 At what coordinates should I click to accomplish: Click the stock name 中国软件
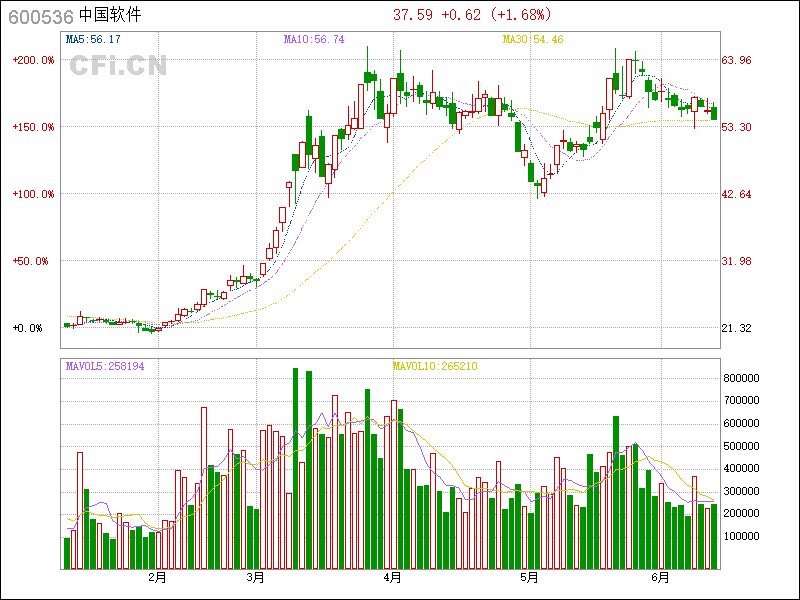[110, 16]
